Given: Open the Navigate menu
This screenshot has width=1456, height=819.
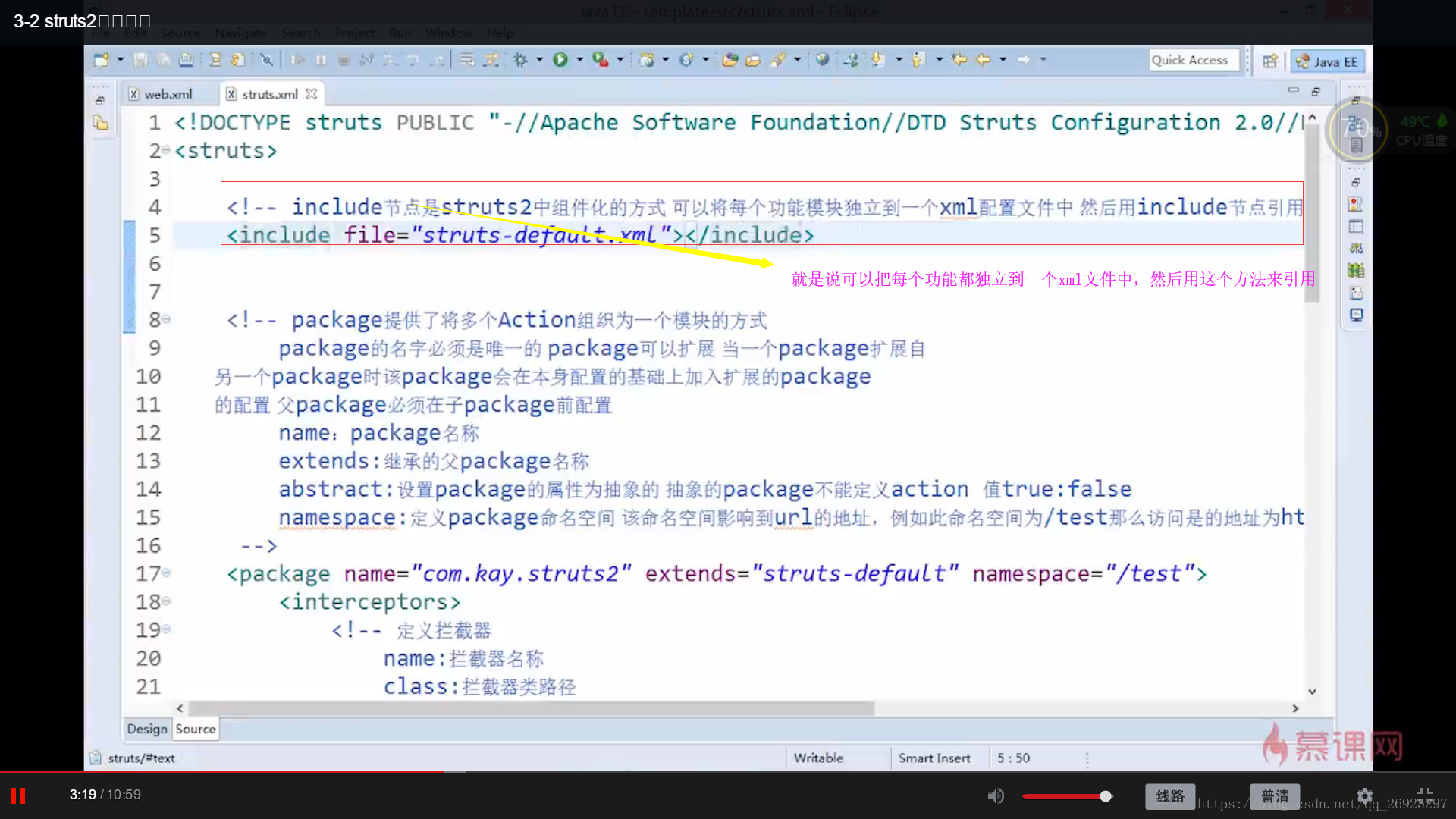Looking at the screenshot, I should 240,33.
